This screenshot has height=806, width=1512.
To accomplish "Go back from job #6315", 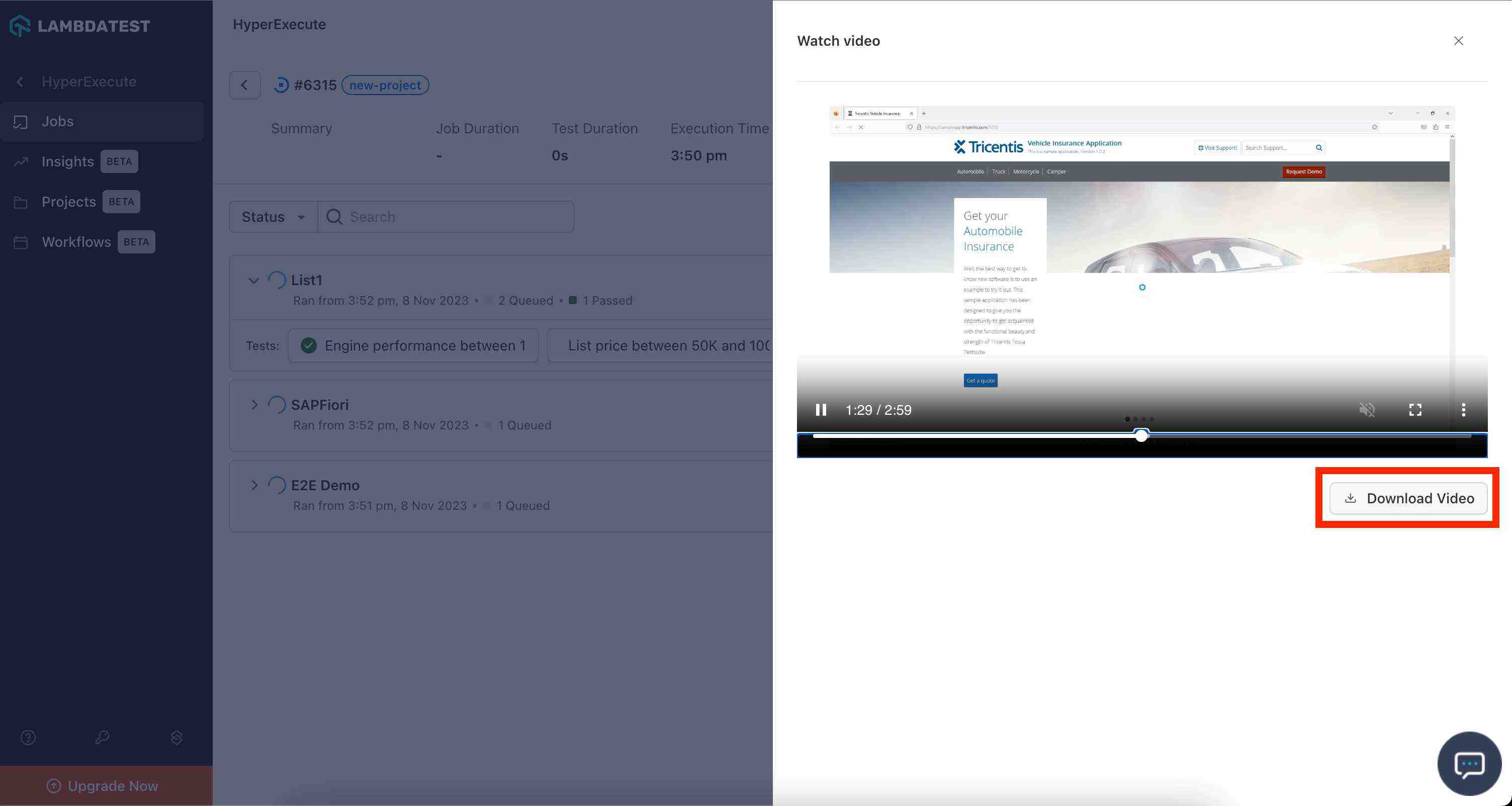I will [x=244, y=85].
